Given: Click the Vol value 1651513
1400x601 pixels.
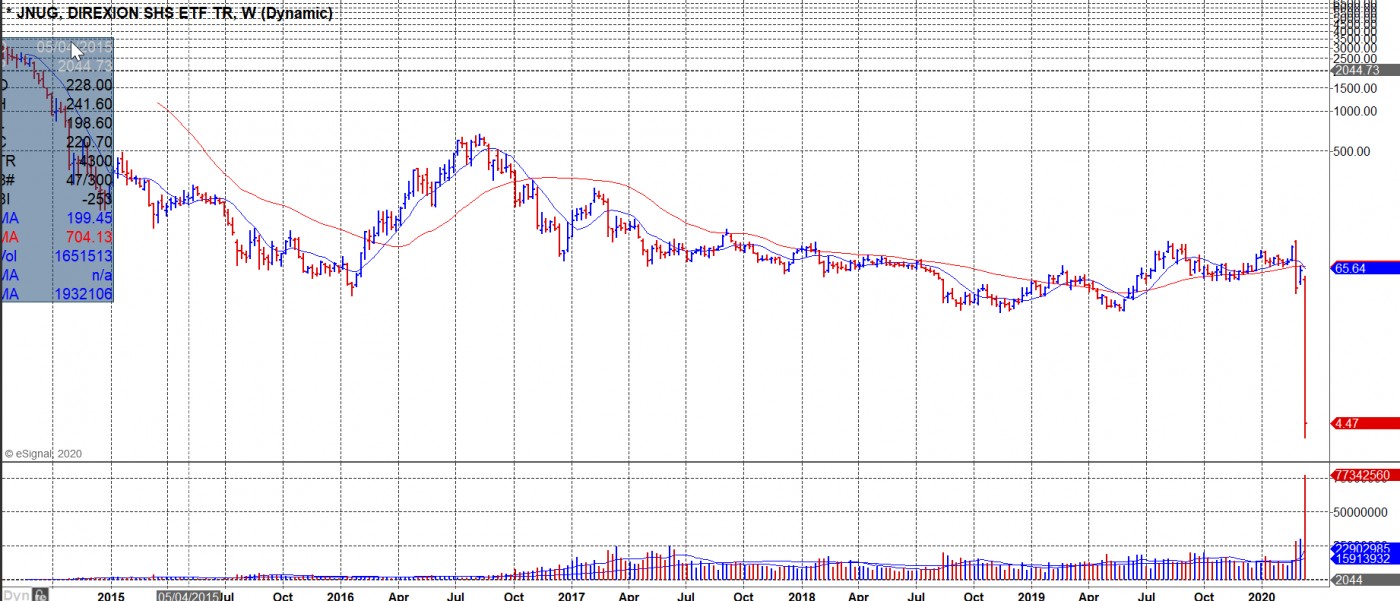Looking at the screenshot, I should (82, 255).
